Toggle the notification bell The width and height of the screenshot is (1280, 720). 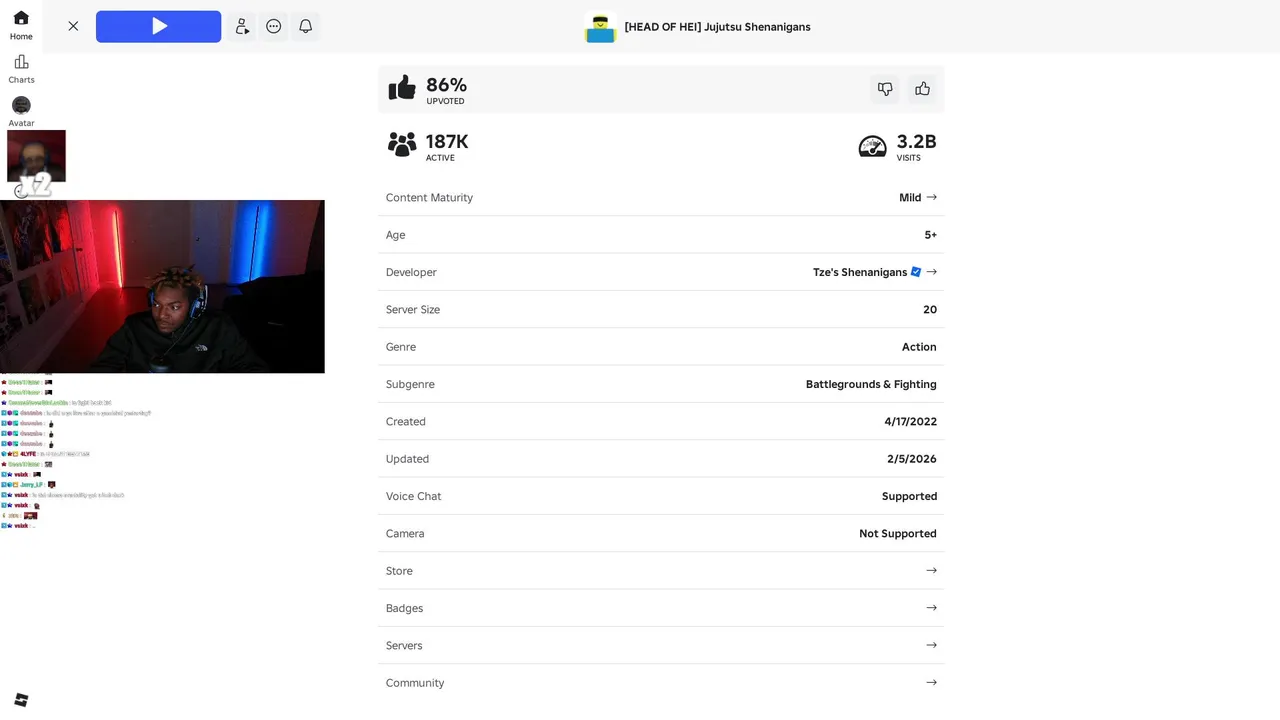click(x=306, y=27)
